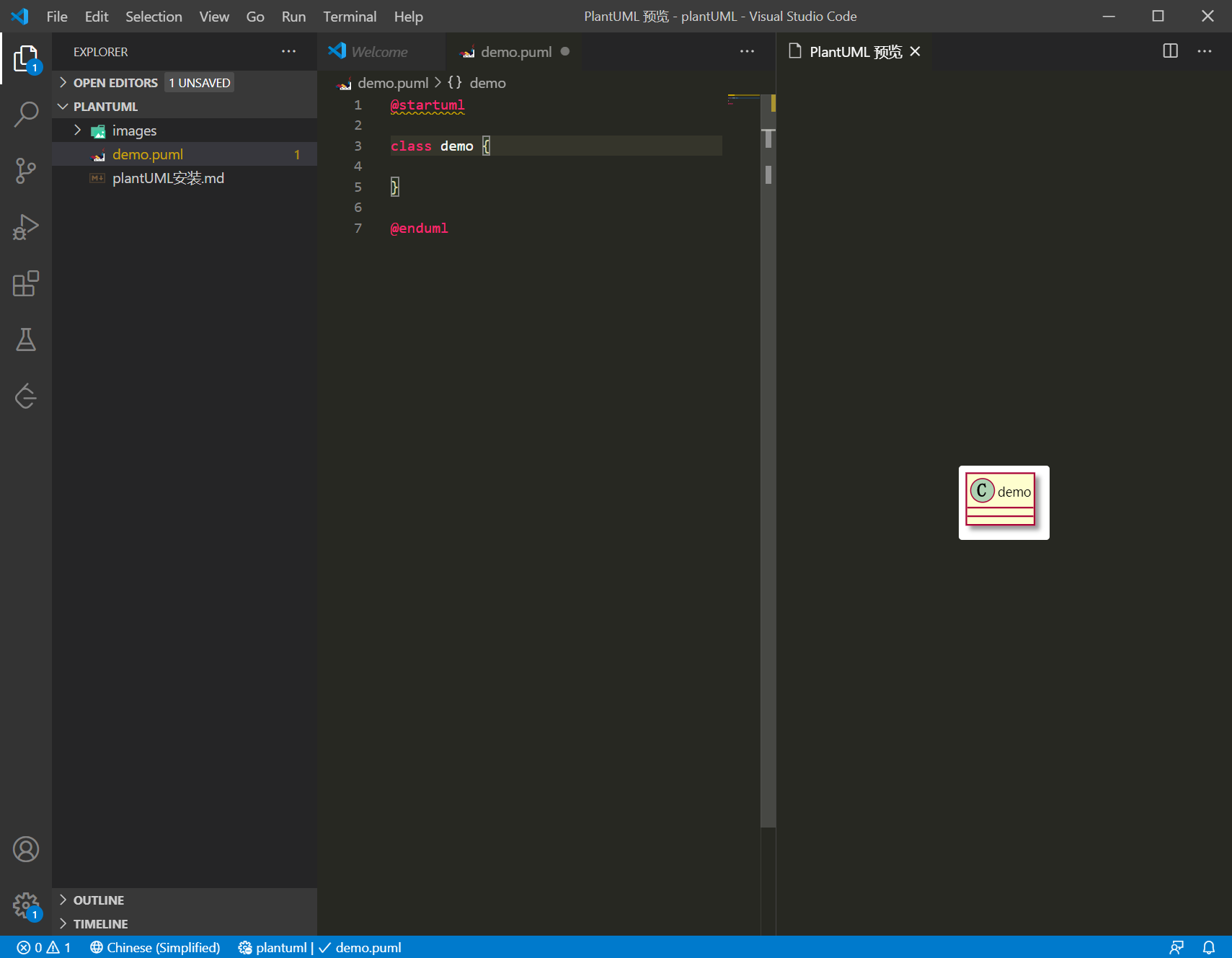Click the editor minimap
Screen dimensions: 1232x958
tap(743, 100)
